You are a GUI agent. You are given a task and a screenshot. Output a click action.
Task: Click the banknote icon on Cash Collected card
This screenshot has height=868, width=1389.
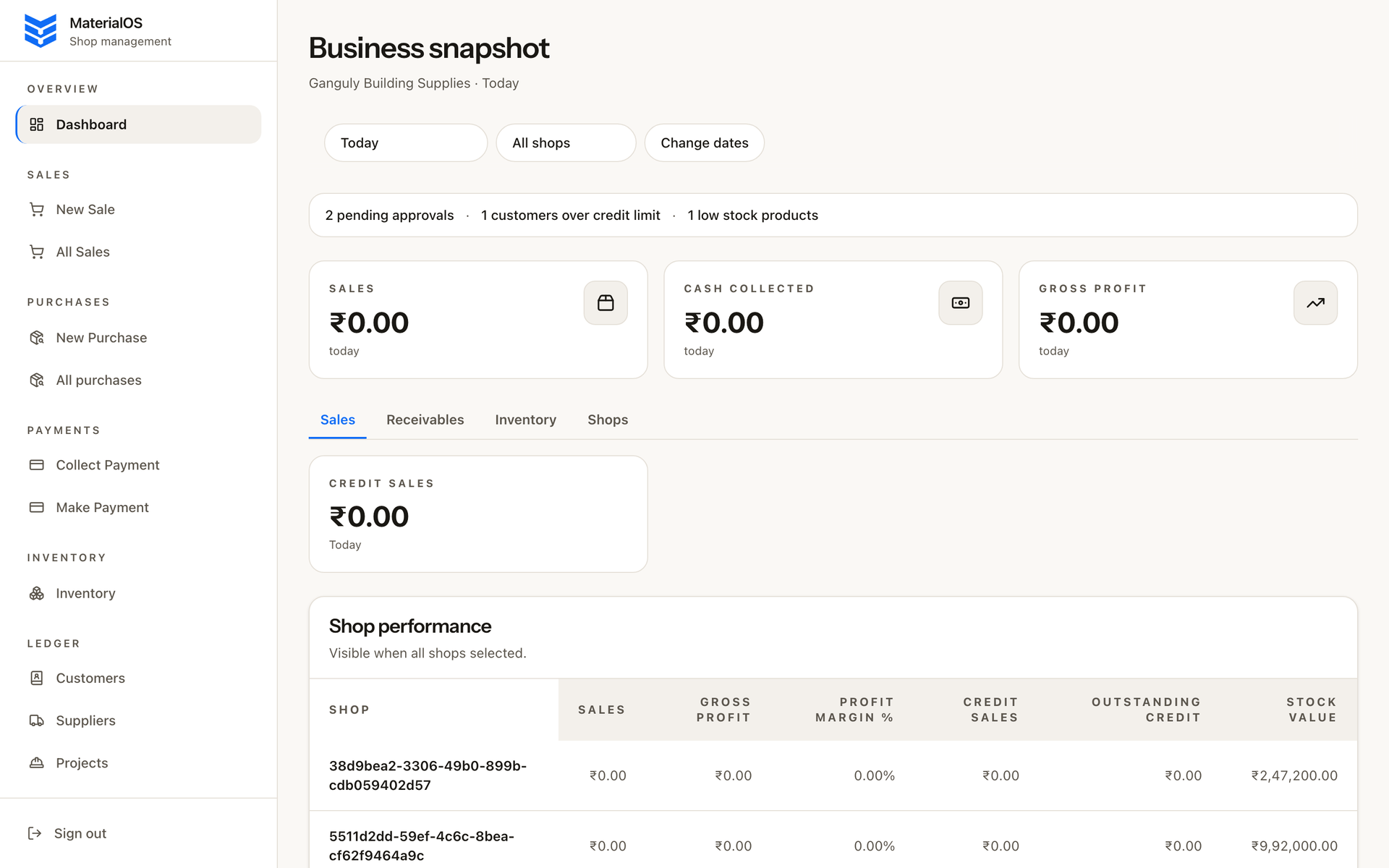point(961,303)
